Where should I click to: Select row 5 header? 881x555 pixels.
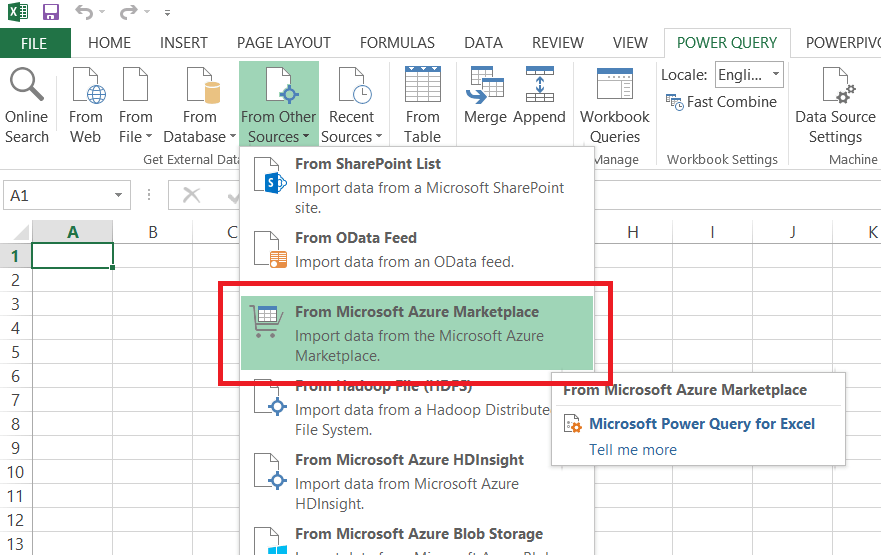coord(16,352)
